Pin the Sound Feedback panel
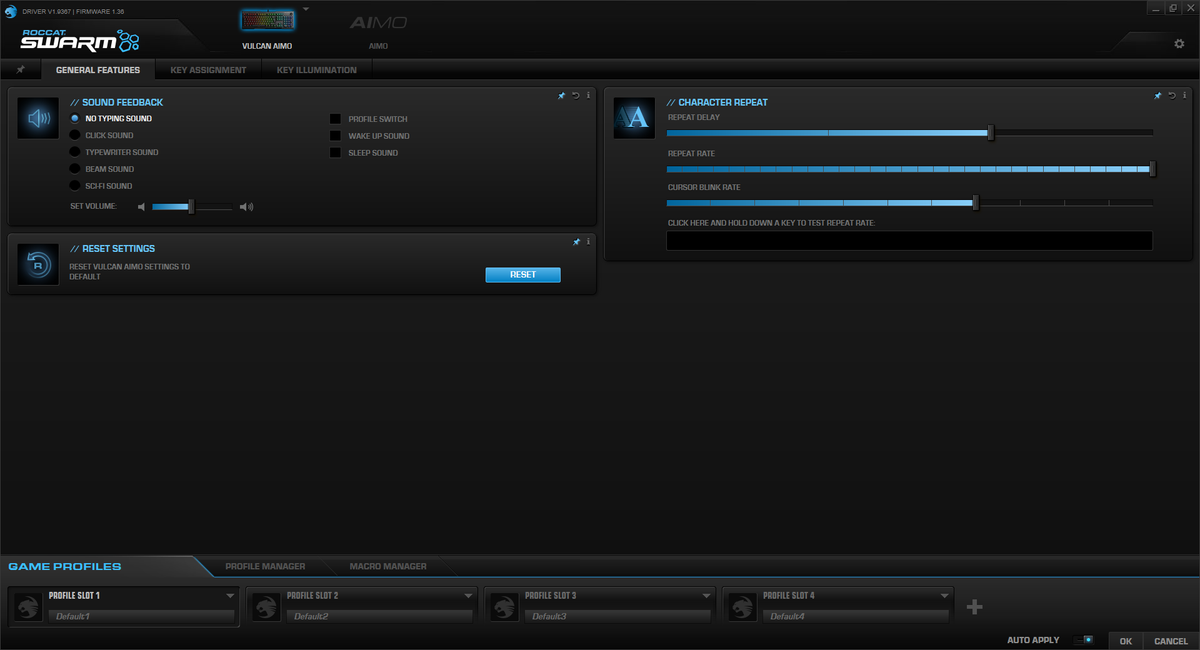 pos(562,96)
